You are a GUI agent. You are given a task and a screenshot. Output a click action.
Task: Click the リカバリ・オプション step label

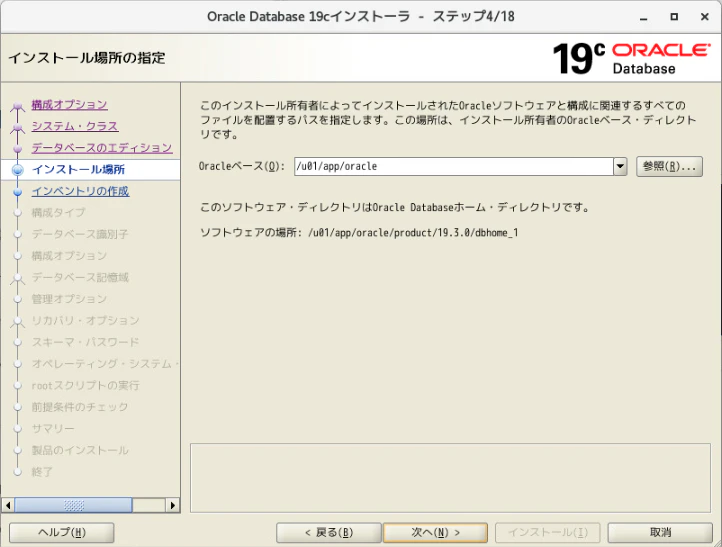tap(85, 321)
